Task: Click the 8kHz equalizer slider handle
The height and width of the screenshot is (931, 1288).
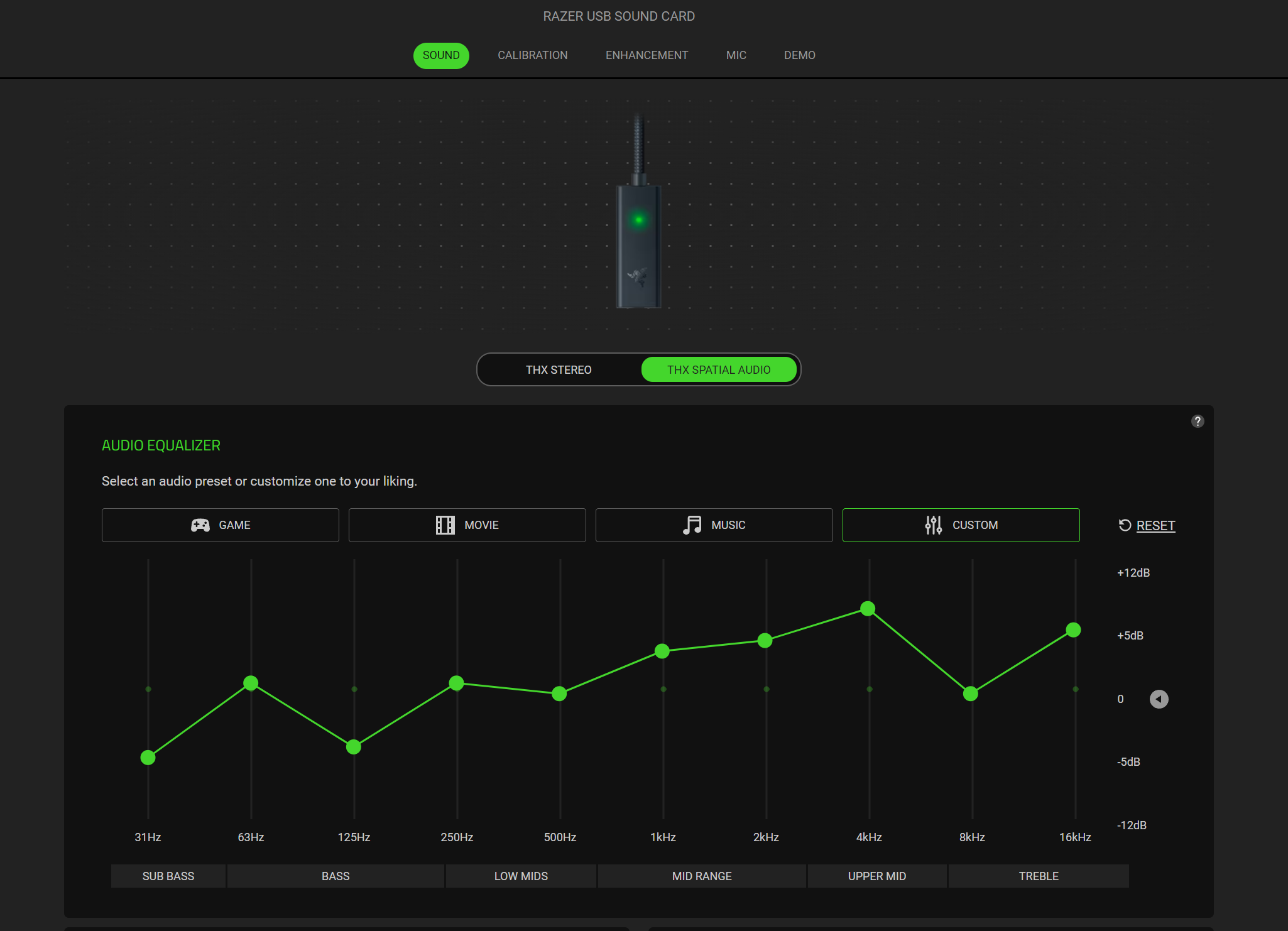Action: (971, 694)
